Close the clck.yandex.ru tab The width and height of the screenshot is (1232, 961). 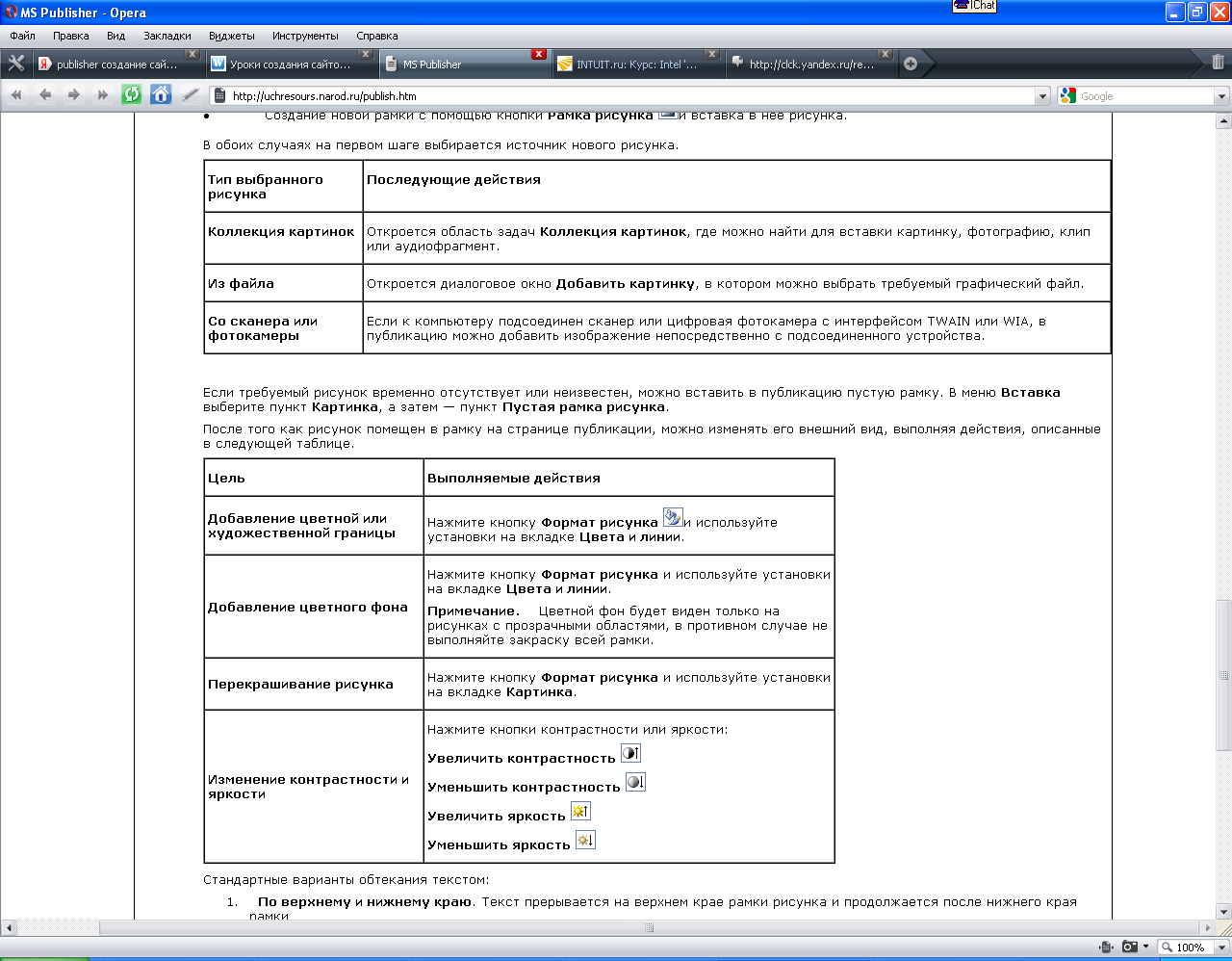[x=885, y=54]
